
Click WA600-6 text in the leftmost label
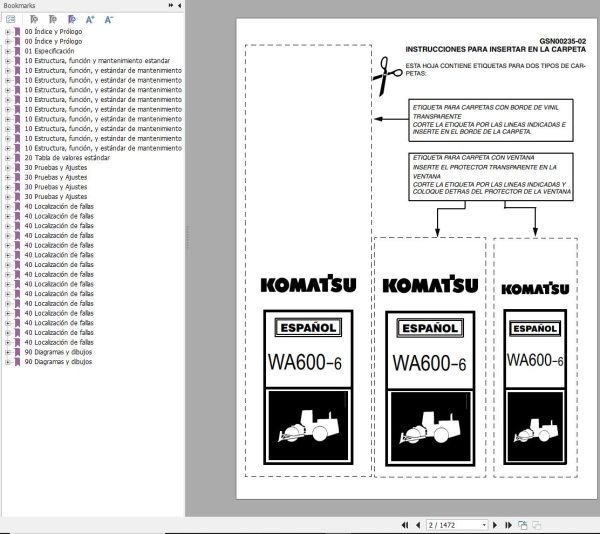(x=305, y=362)
